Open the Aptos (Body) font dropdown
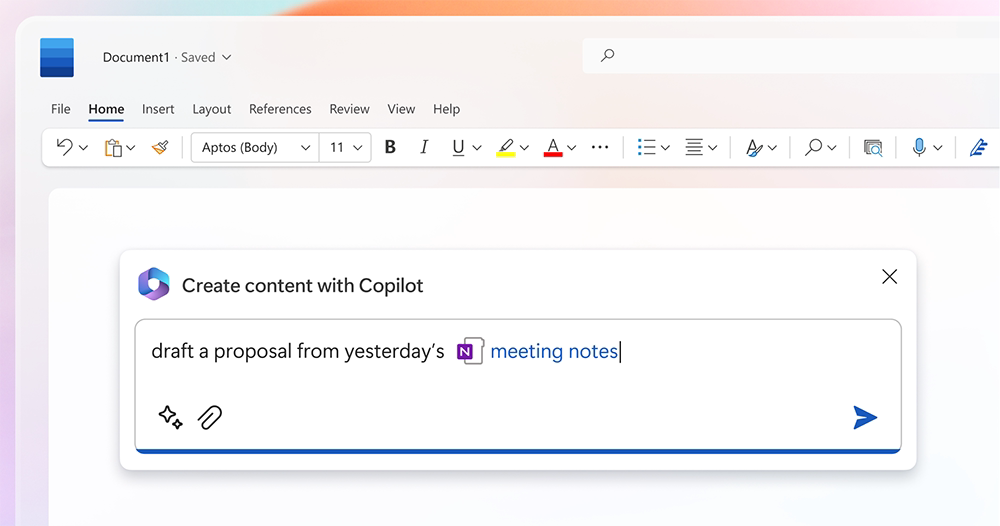1000x526 pixels. pyautogui.click(x=255, y=148)
